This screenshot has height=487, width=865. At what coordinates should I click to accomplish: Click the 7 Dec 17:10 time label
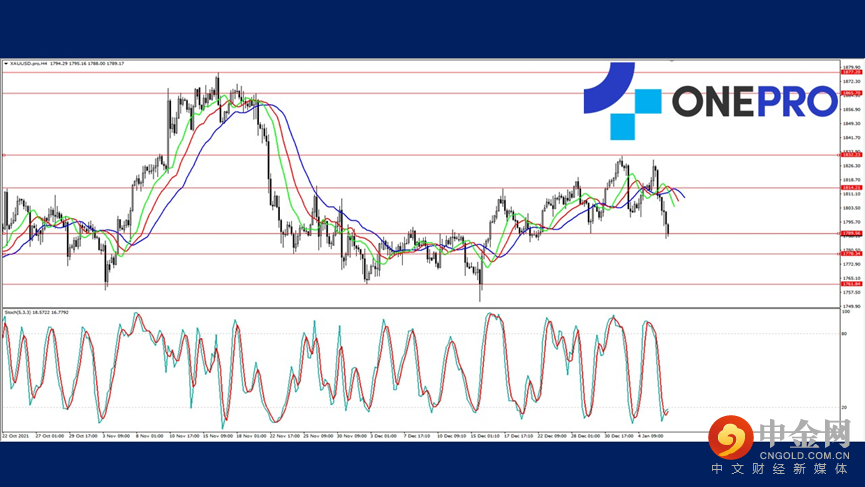pyautogui.click(x=417, y=436)
